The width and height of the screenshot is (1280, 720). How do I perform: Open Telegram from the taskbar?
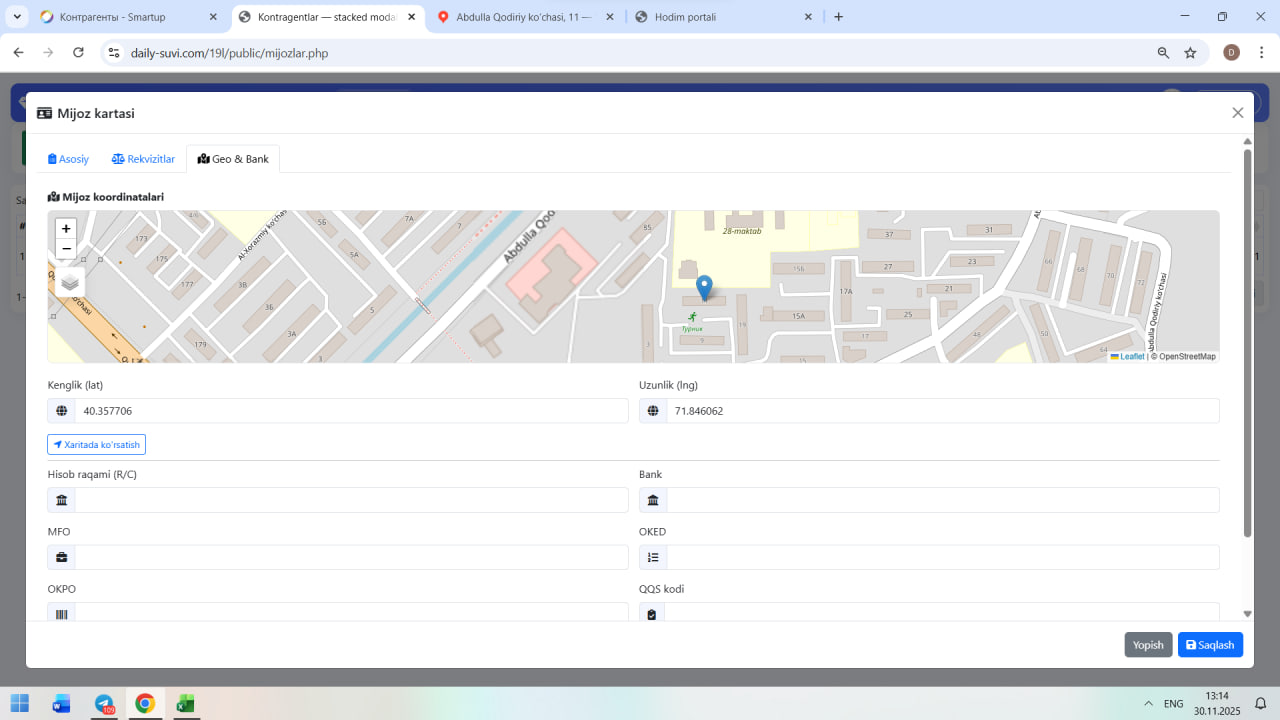click(x=104, y=704)
